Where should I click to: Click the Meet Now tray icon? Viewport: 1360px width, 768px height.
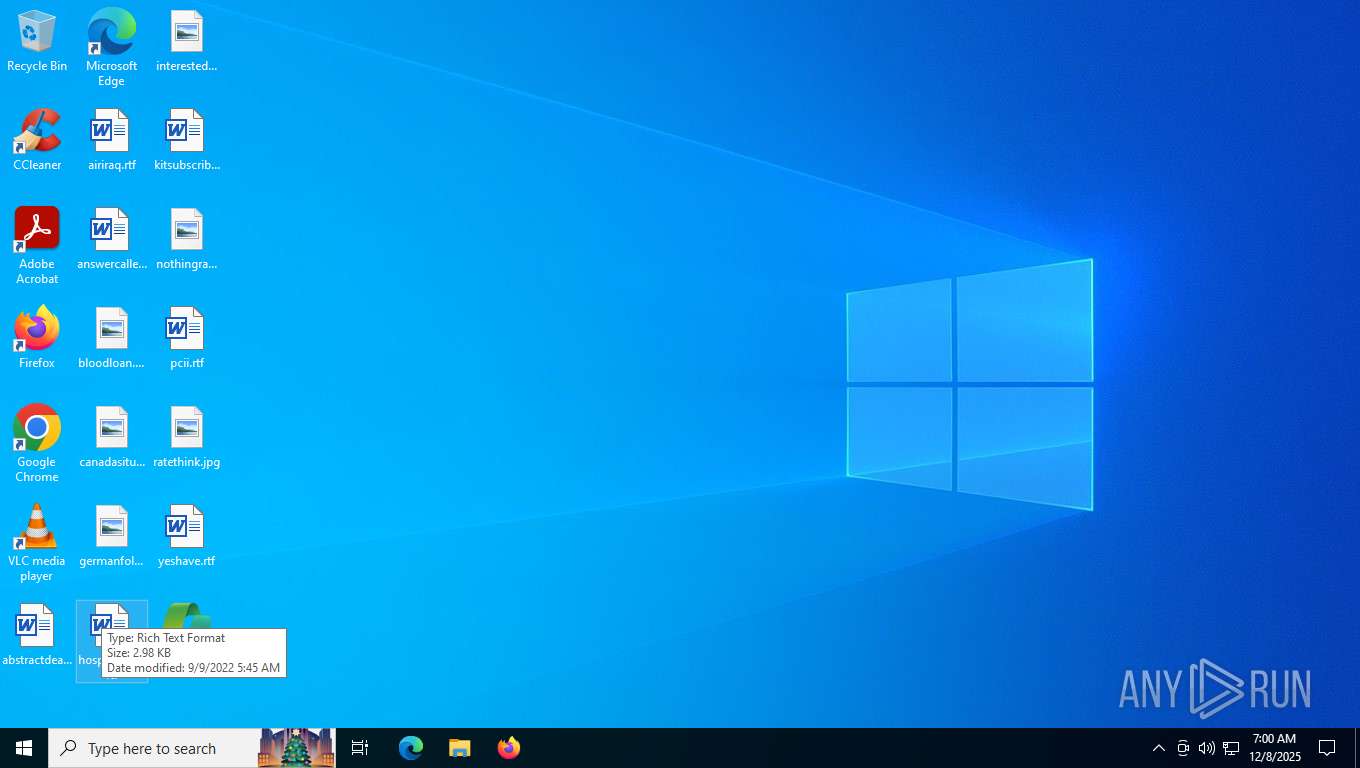1183,748
